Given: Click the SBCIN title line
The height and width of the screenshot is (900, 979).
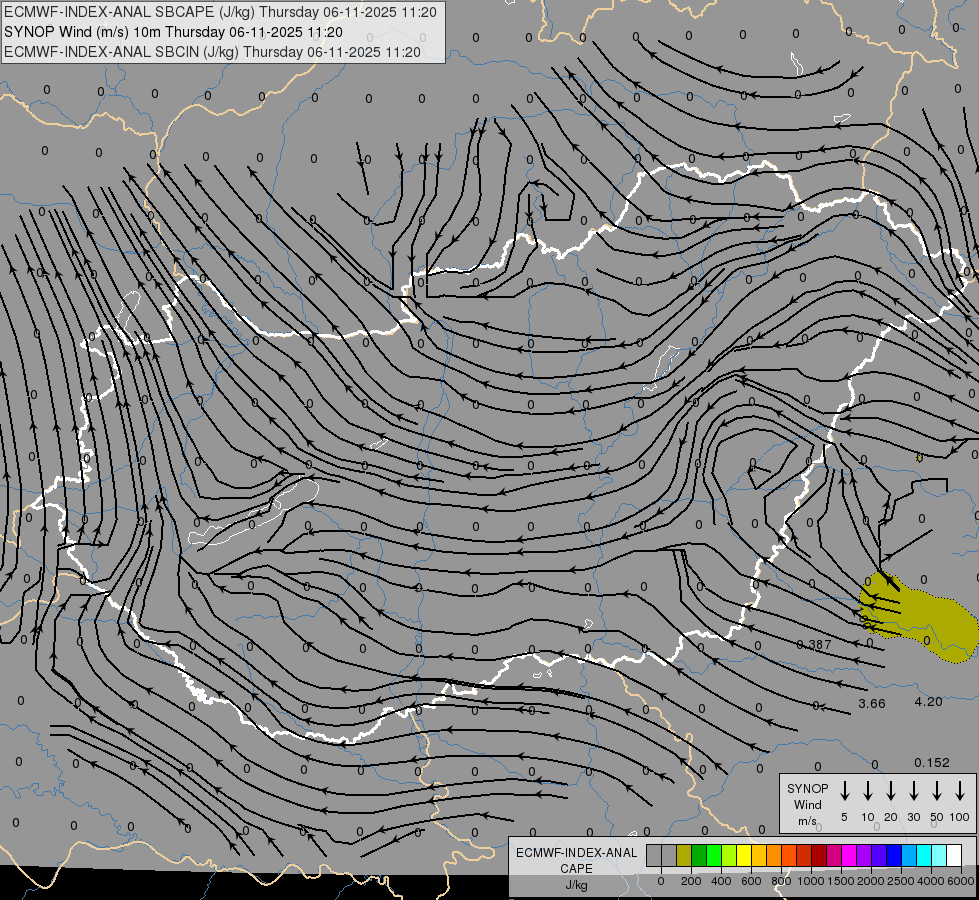Looking at the screenshot, I should [x=213, y=52].
